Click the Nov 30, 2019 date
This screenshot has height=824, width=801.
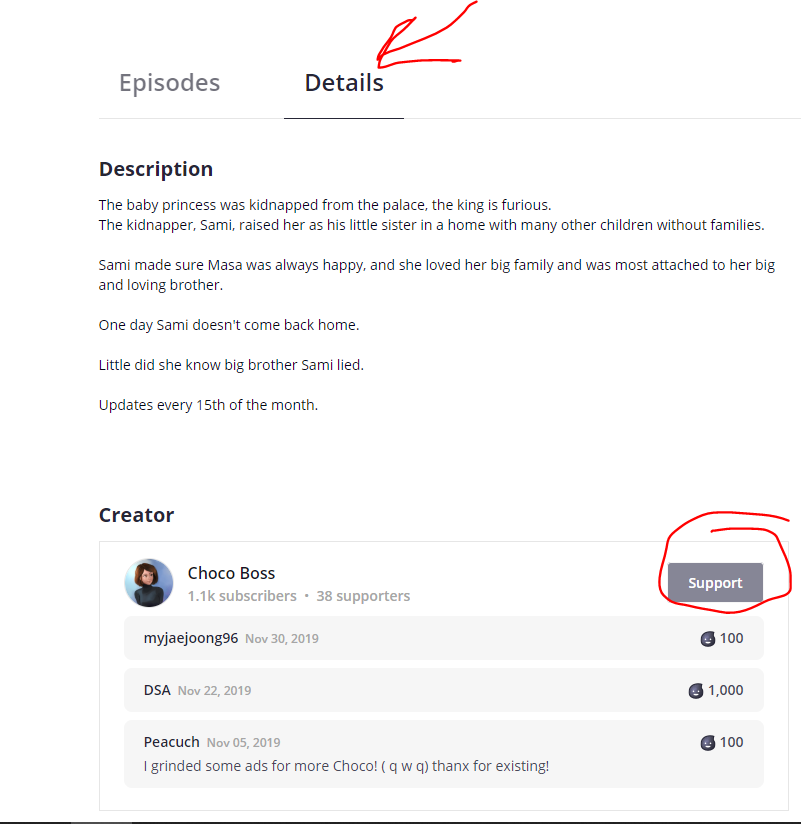282,639
